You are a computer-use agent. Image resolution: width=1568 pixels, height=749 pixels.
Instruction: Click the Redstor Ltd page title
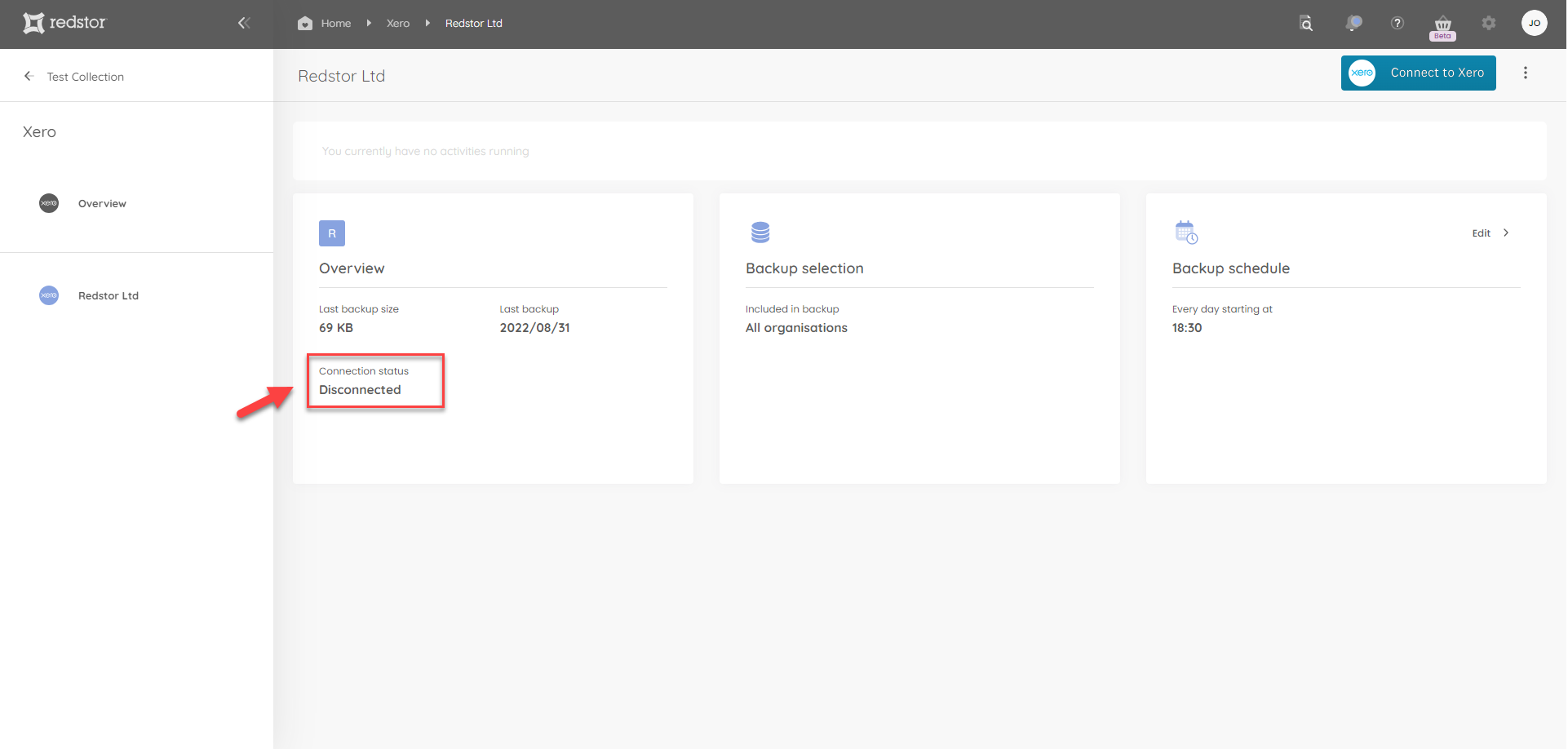[342, 76]
